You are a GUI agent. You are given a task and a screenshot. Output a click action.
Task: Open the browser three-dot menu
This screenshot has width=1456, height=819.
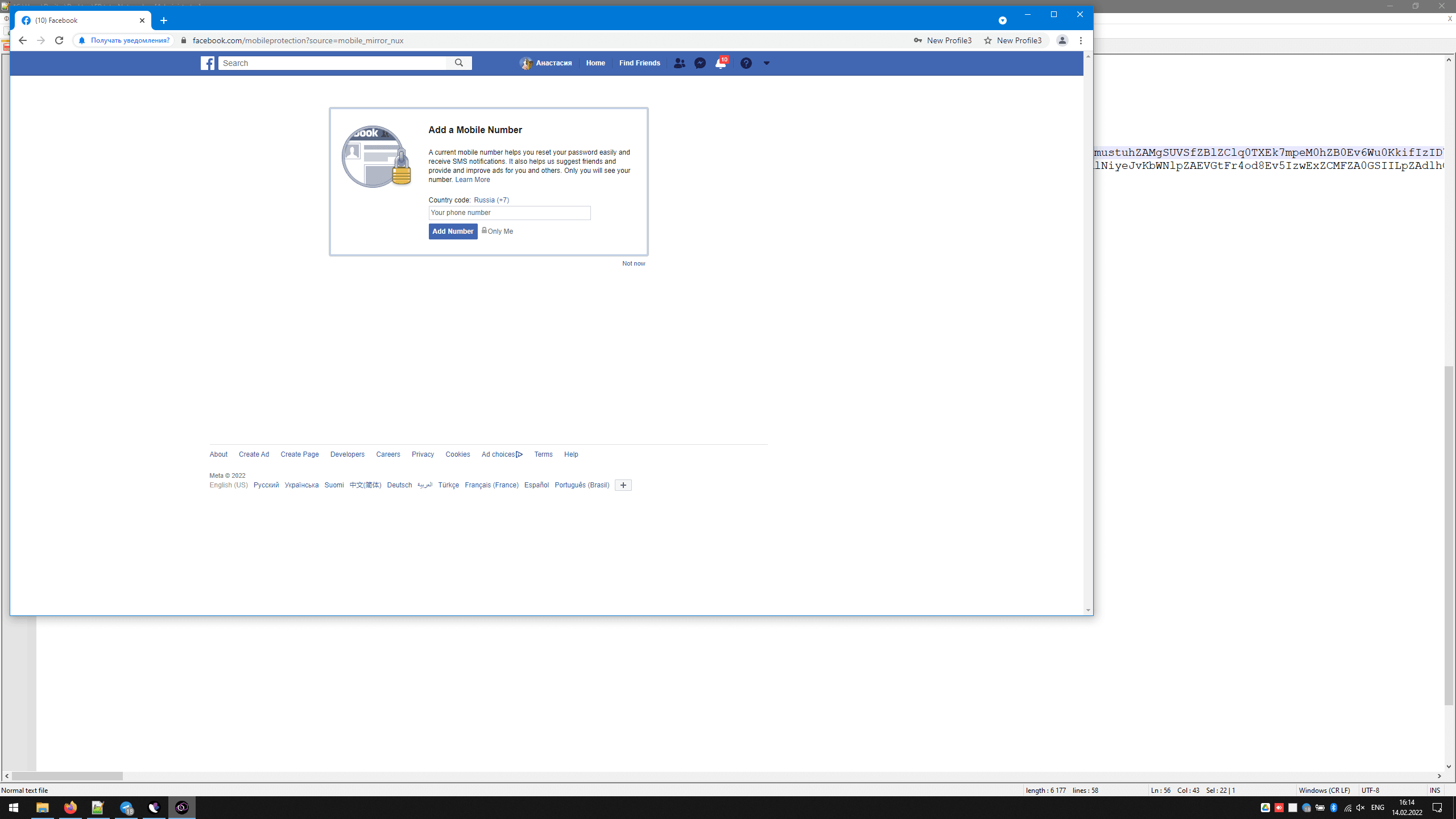pos(1081,40)
